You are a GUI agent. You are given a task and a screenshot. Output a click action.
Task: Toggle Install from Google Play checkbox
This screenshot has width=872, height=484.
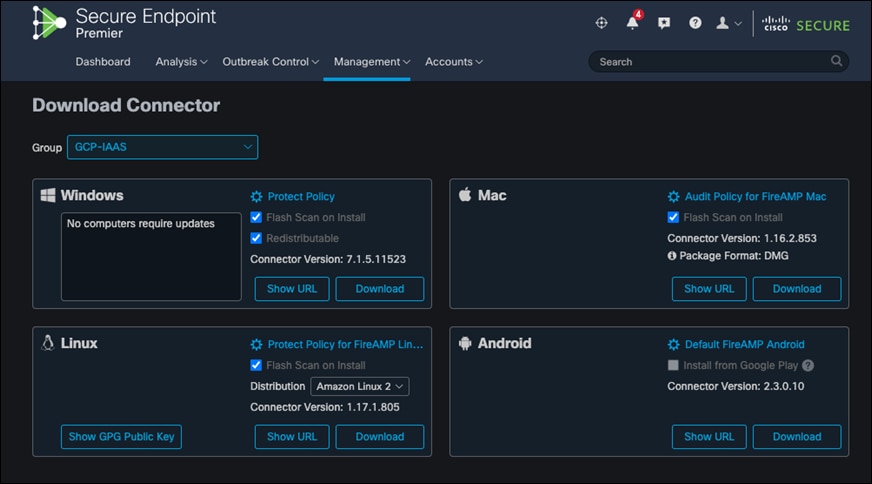pos(673,365)
